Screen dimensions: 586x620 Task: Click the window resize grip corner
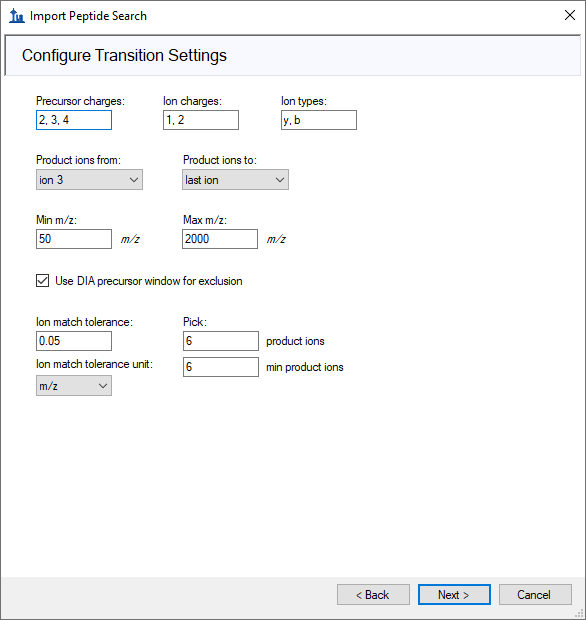(579, 614)
